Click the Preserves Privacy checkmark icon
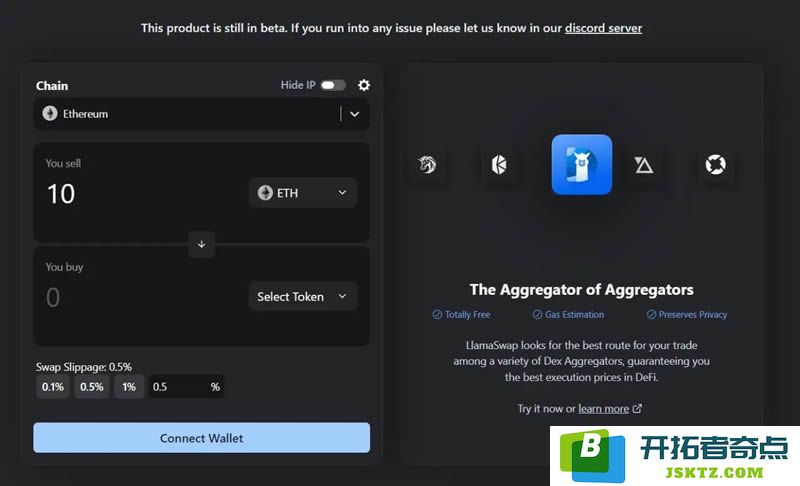This screenshot has height=486, width=800. pyautogui.click(x=652, y=315)
